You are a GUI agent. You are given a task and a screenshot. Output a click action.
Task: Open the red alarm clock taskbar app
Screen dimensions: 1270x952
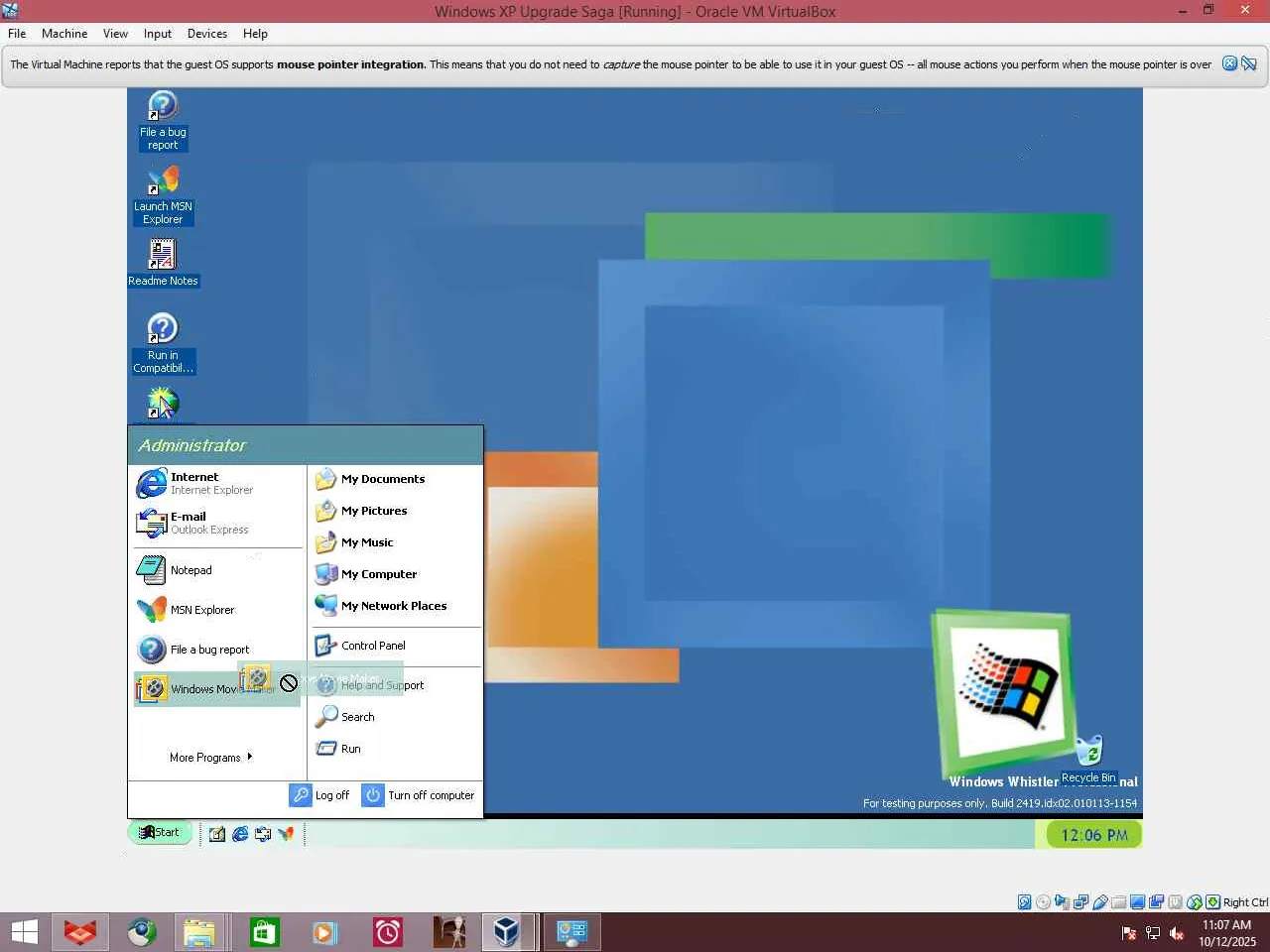click(x=387, y=932)
